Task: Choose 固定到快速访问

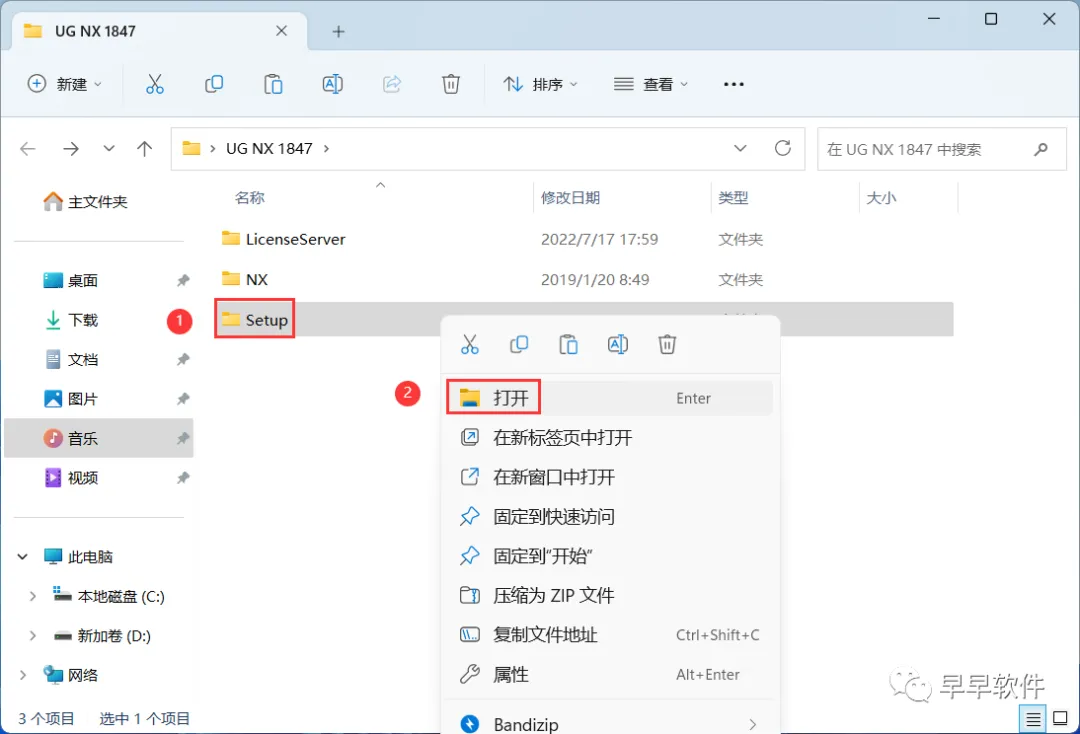Action: [x=610, y=516]
